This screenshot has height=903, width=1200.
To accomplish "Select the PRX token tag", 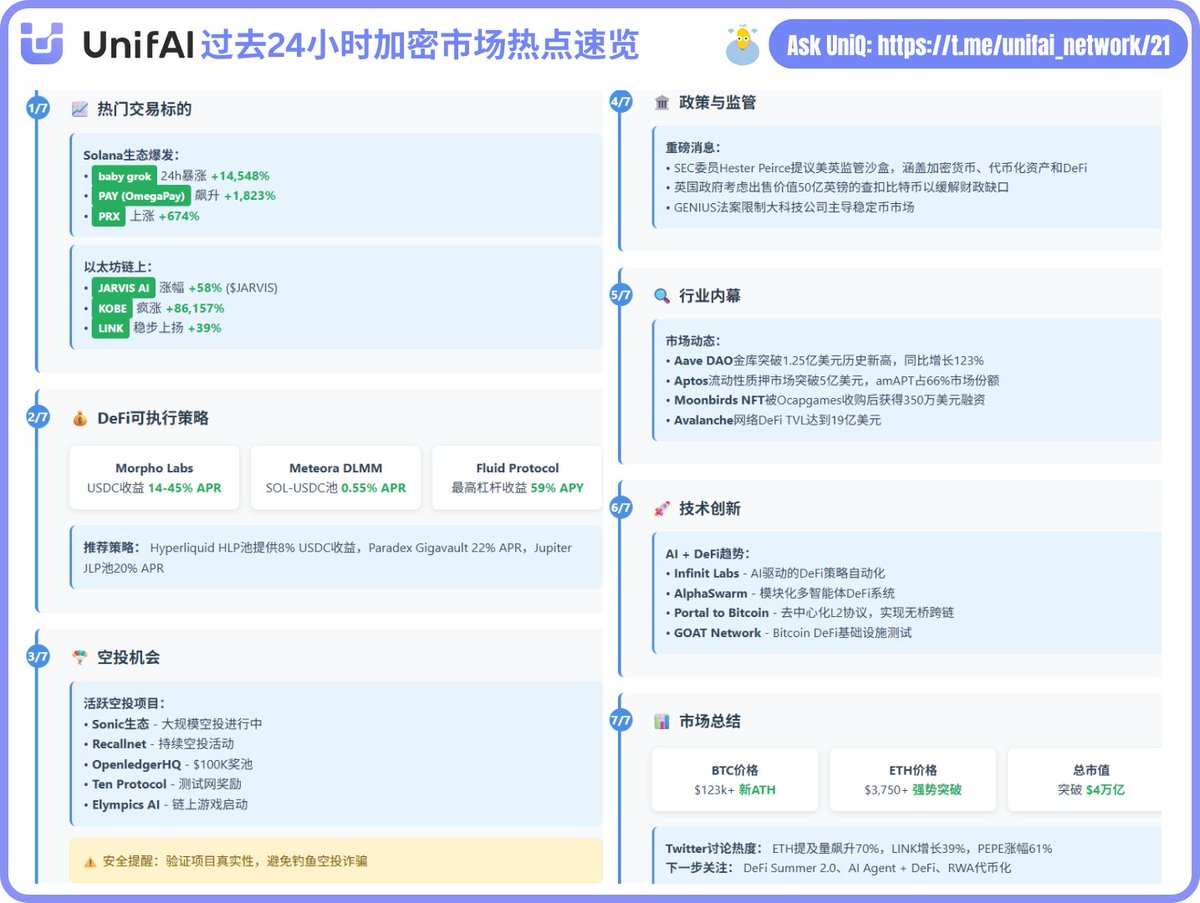I will [x=109, y=216].
